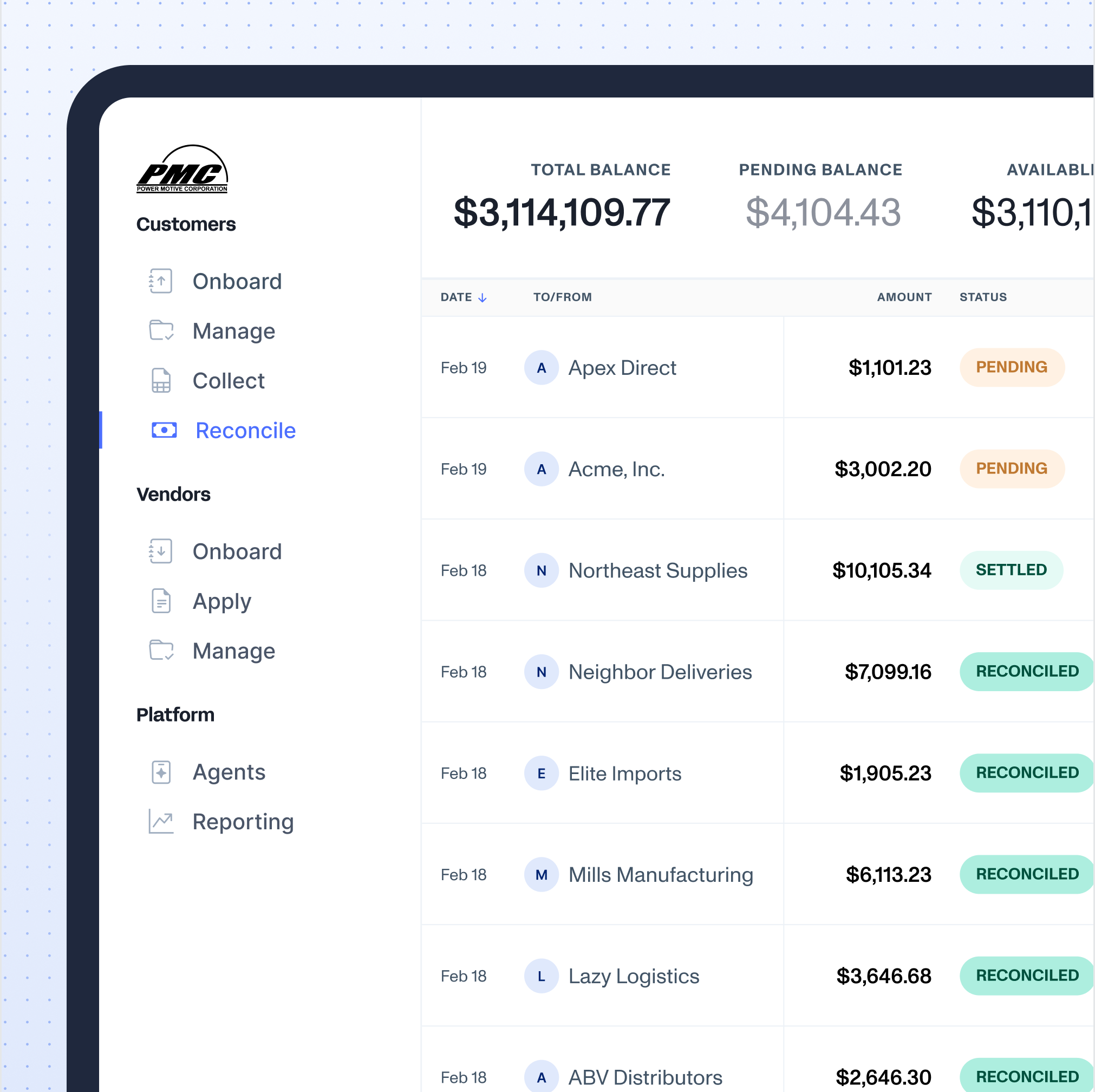
Task: Click the STATUS column header
Action: click(983, 297)
